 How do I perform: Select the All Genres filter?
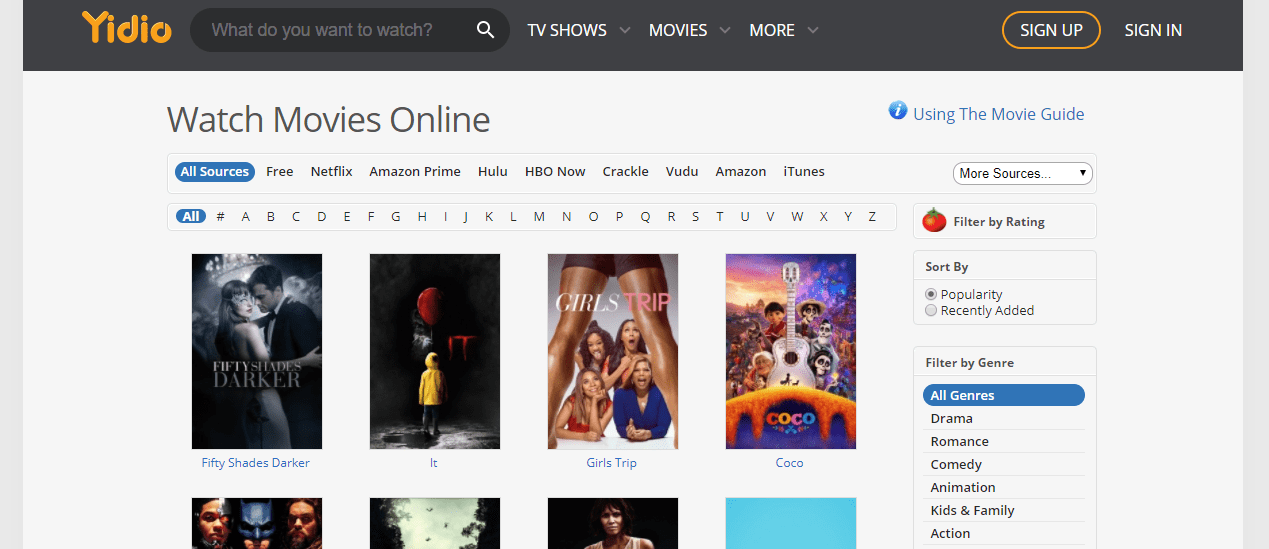pos(1004,395)
